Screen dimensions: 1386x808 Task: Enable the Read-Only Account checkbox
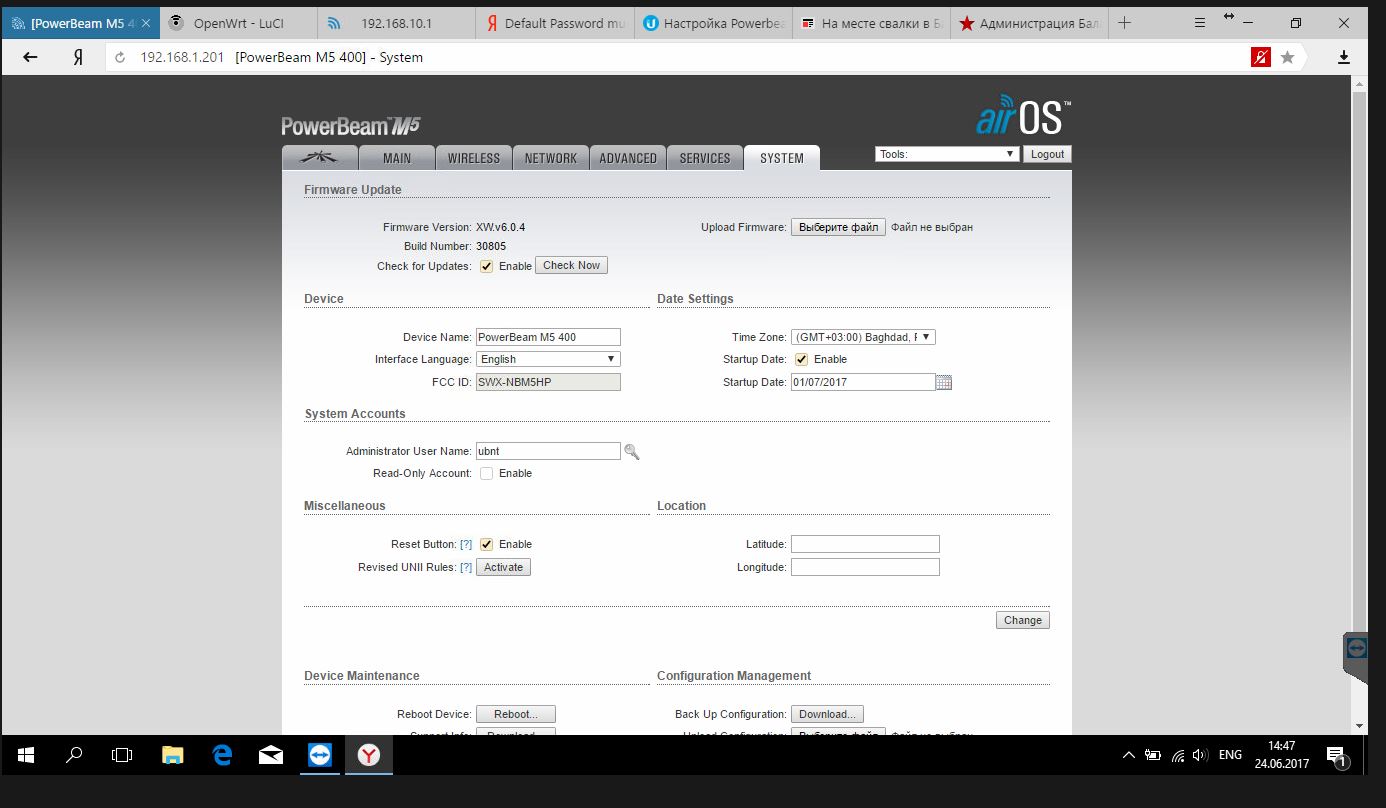[x=487, y=473]
